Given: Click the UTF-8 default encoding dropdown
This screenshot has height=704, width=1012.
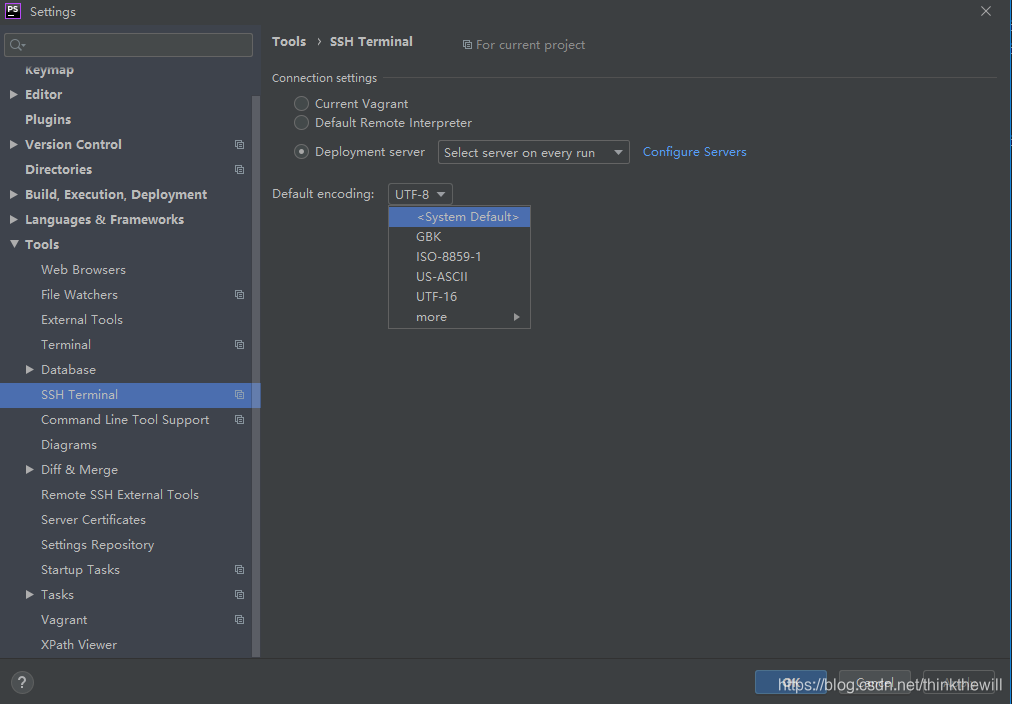Looking at the screenshot, I should [420, 194].
